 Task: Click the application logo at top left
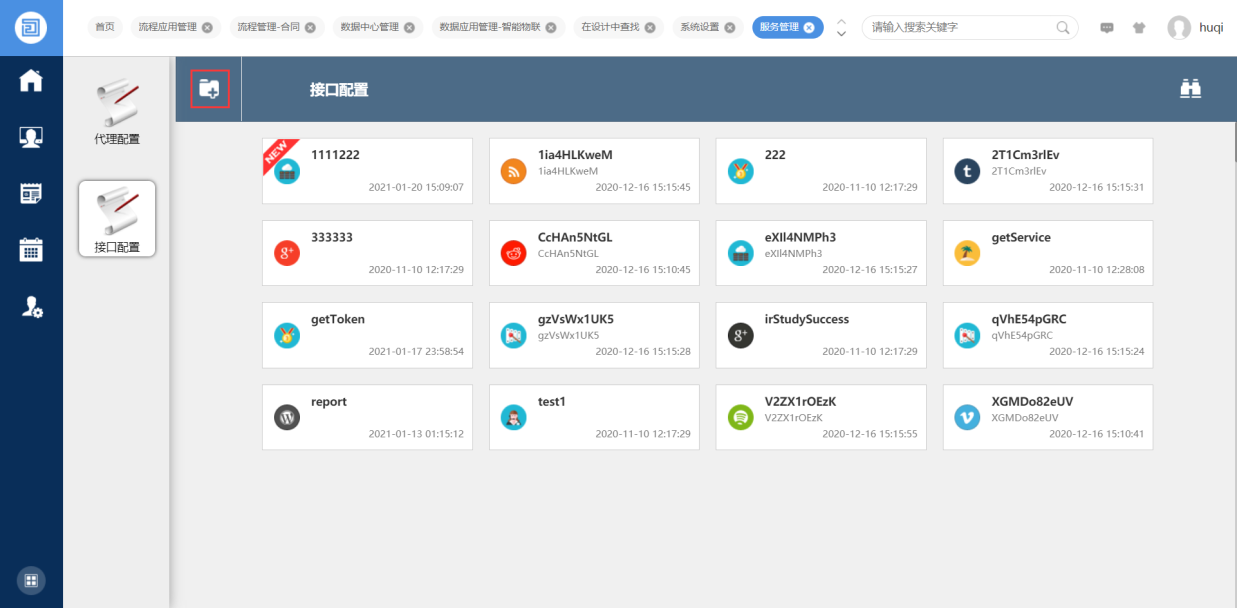31,27
